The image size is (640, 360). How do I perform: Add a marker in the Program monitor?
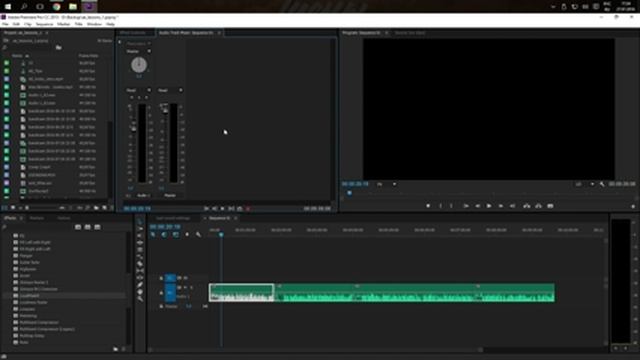(x=428, y=206)
